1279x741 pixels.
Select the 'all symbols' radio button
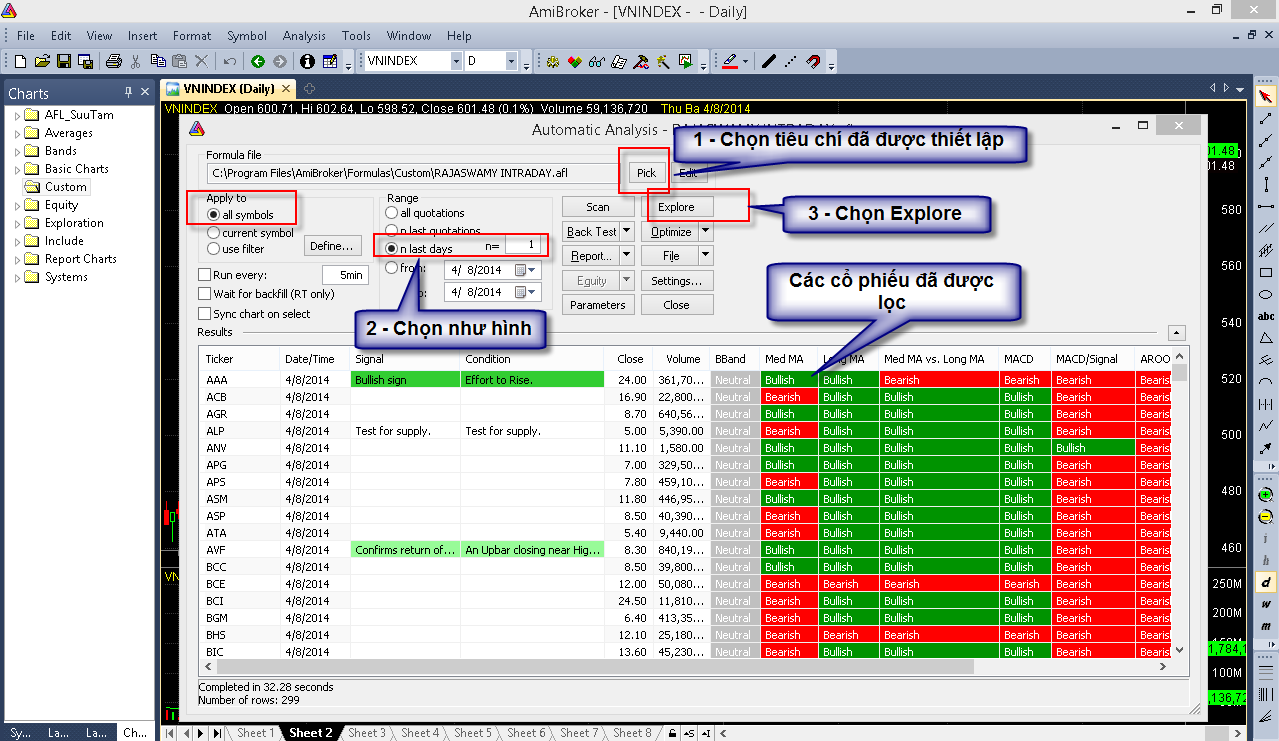tap(213, 215)
